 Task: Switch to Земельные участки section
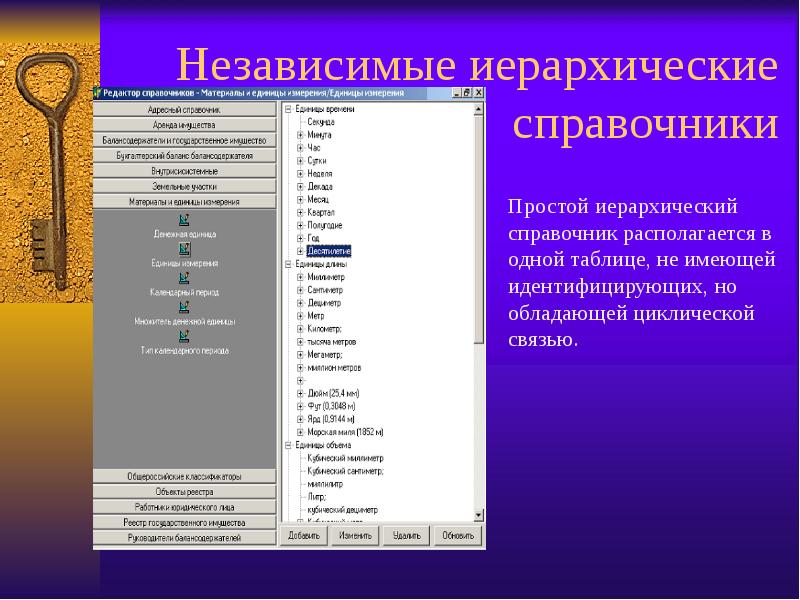coord(184,186)
